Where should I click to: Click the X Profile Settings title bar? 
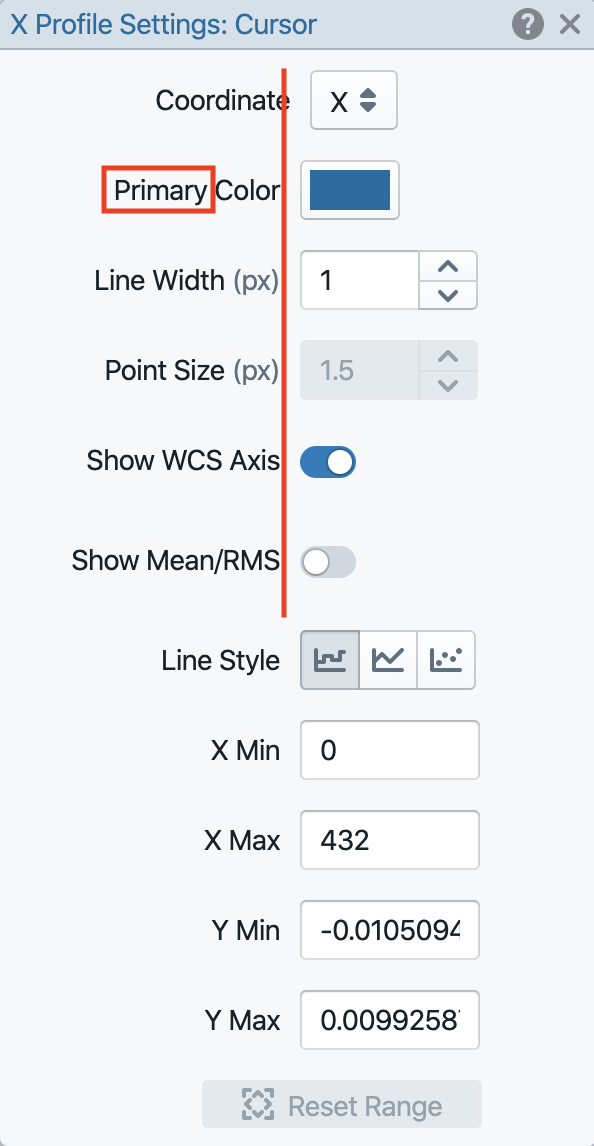coord(163,24)
